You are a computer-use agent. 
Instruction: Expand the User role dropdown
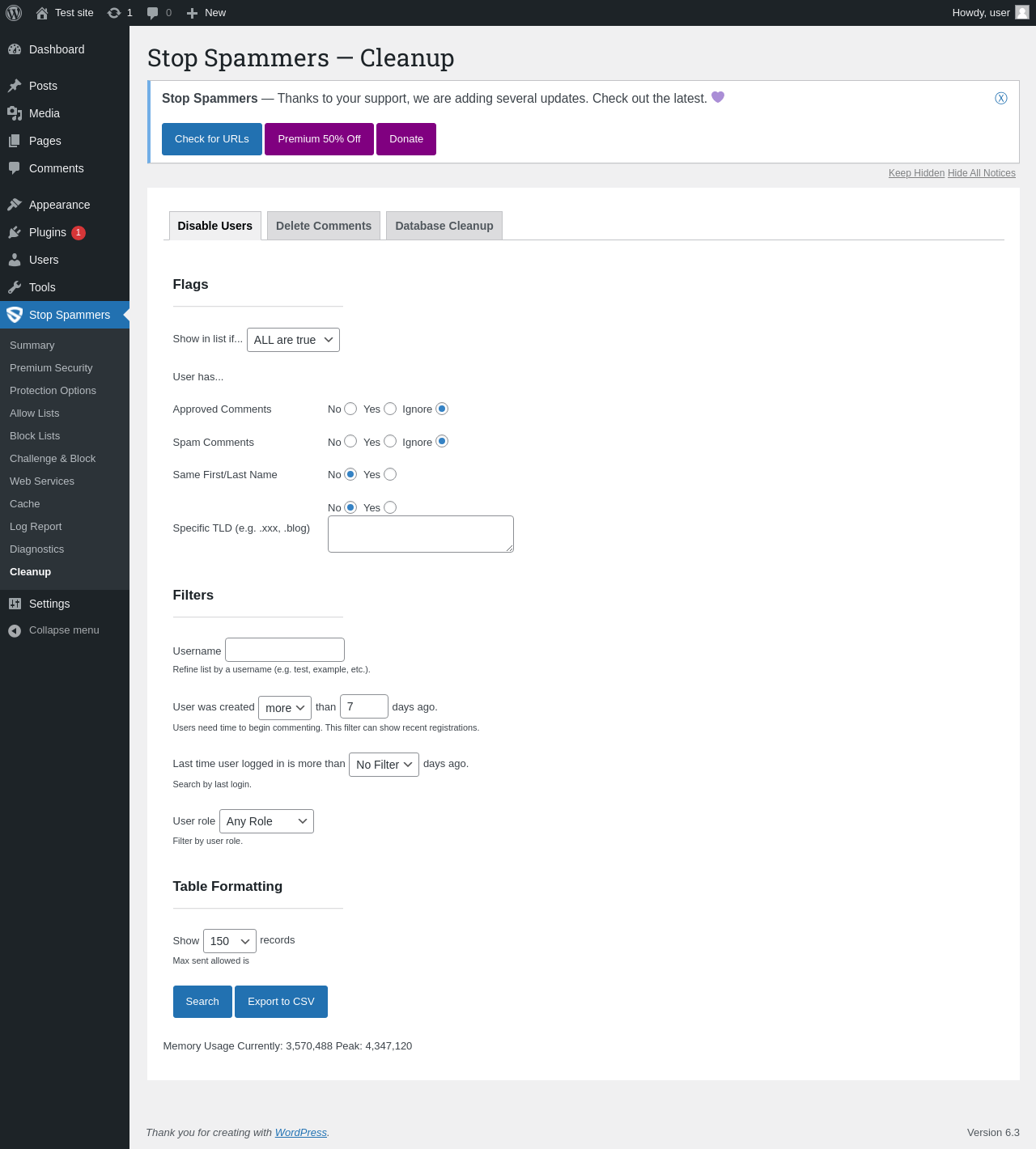266,821
